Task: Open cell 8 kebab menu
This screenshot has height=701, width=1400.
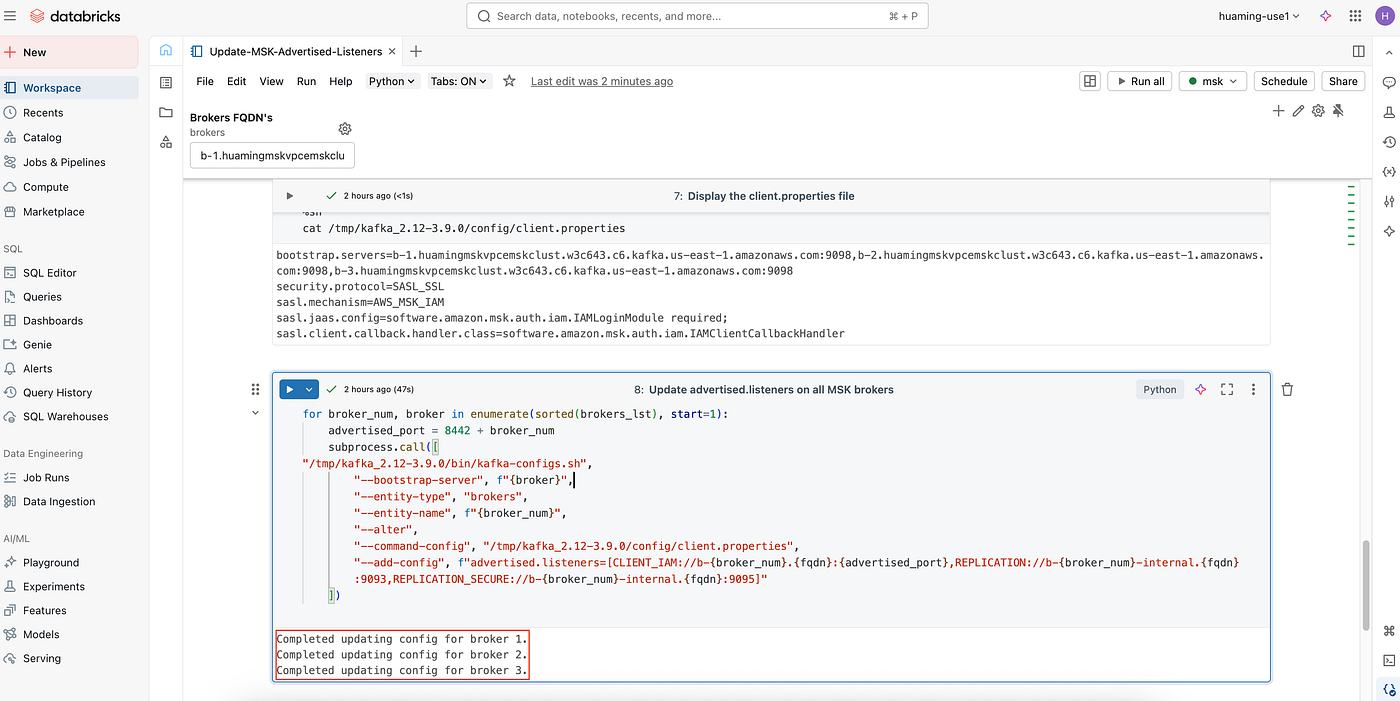Action: (1253, 389)
